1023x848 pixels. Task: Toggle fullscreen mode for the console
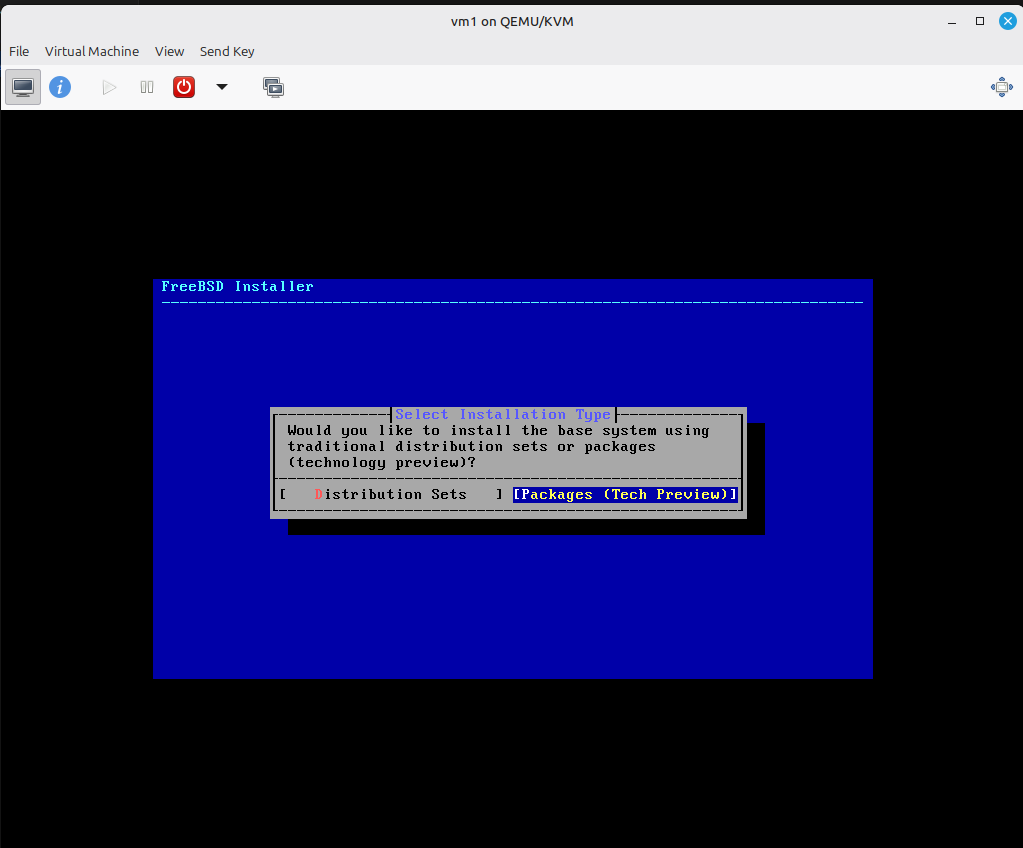pos(1001,87)
